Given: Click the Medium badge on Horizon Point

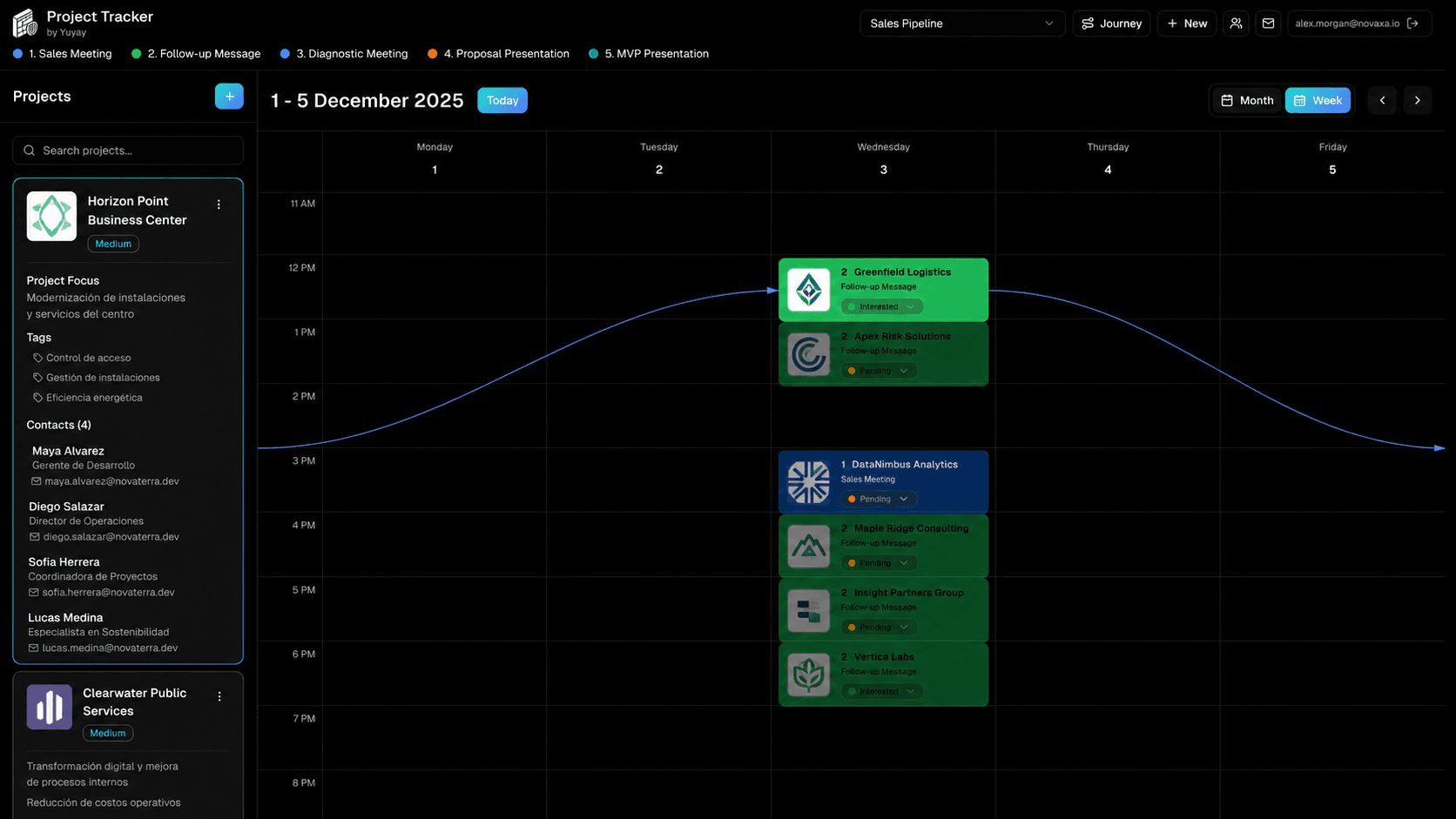Looking at the screenshot, I should click(113, 244).
